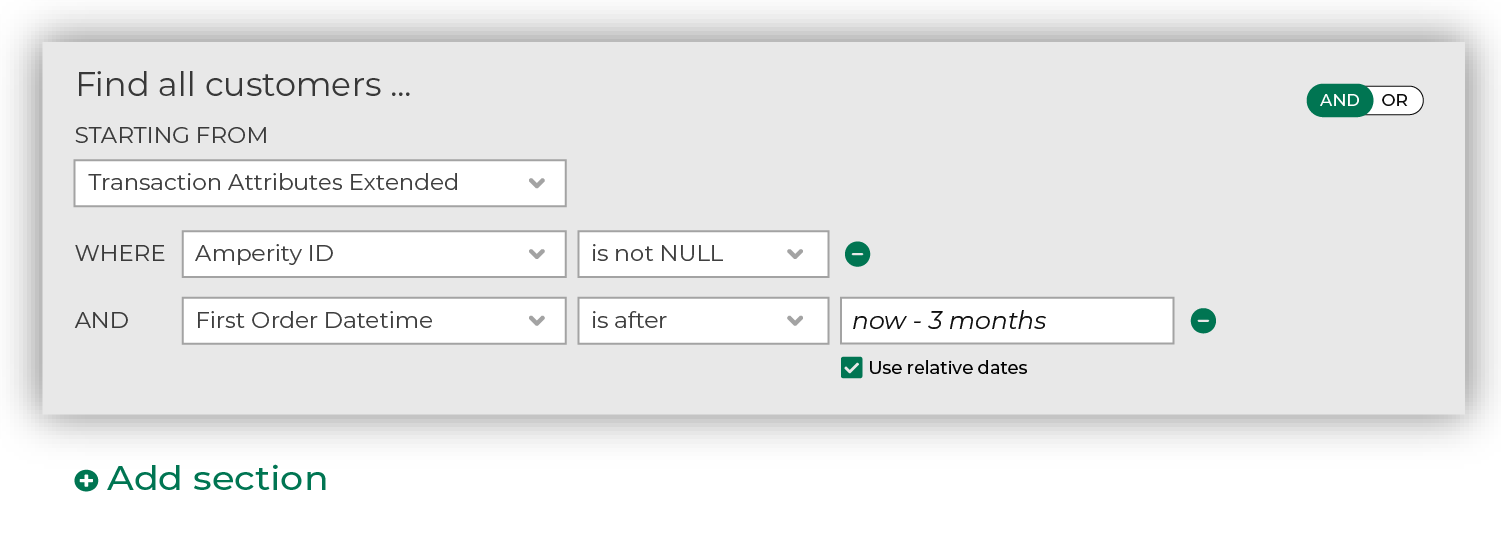This screenshot has width=1501, height=534.
Task: Click the plus icon beside Add section
Action: [x=87, y=481]
